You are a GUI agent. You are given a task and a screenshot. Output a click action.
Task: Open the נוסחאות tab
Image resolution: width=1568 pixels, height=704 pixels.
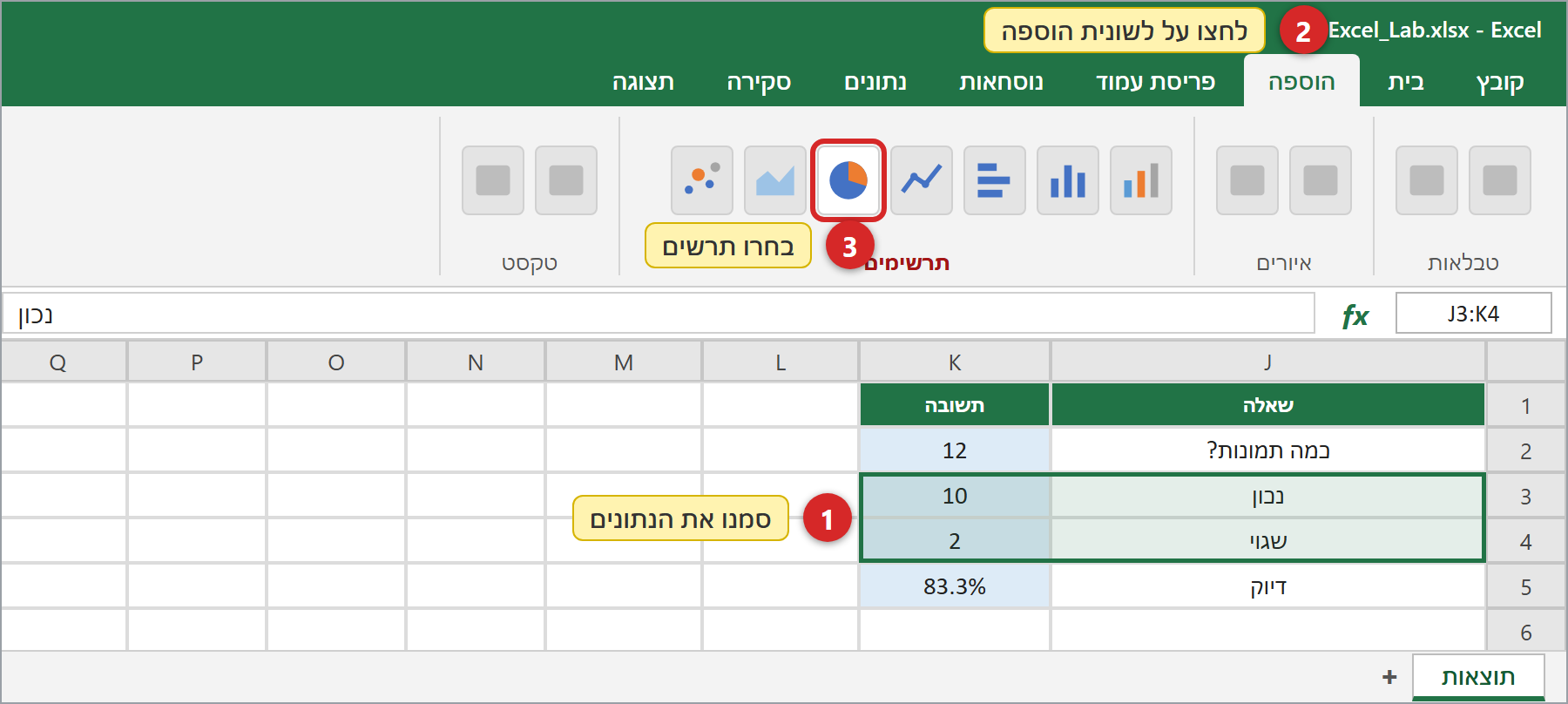tap(1001, 82)
